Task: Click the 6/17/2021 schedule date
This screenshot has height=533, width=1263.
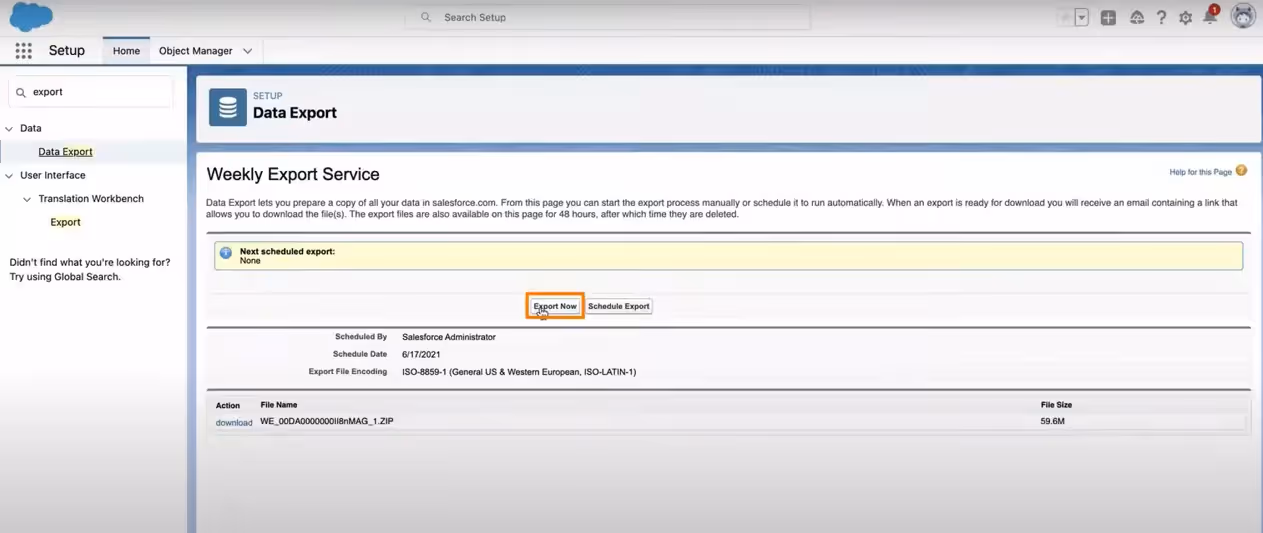Action: [421, 354]
